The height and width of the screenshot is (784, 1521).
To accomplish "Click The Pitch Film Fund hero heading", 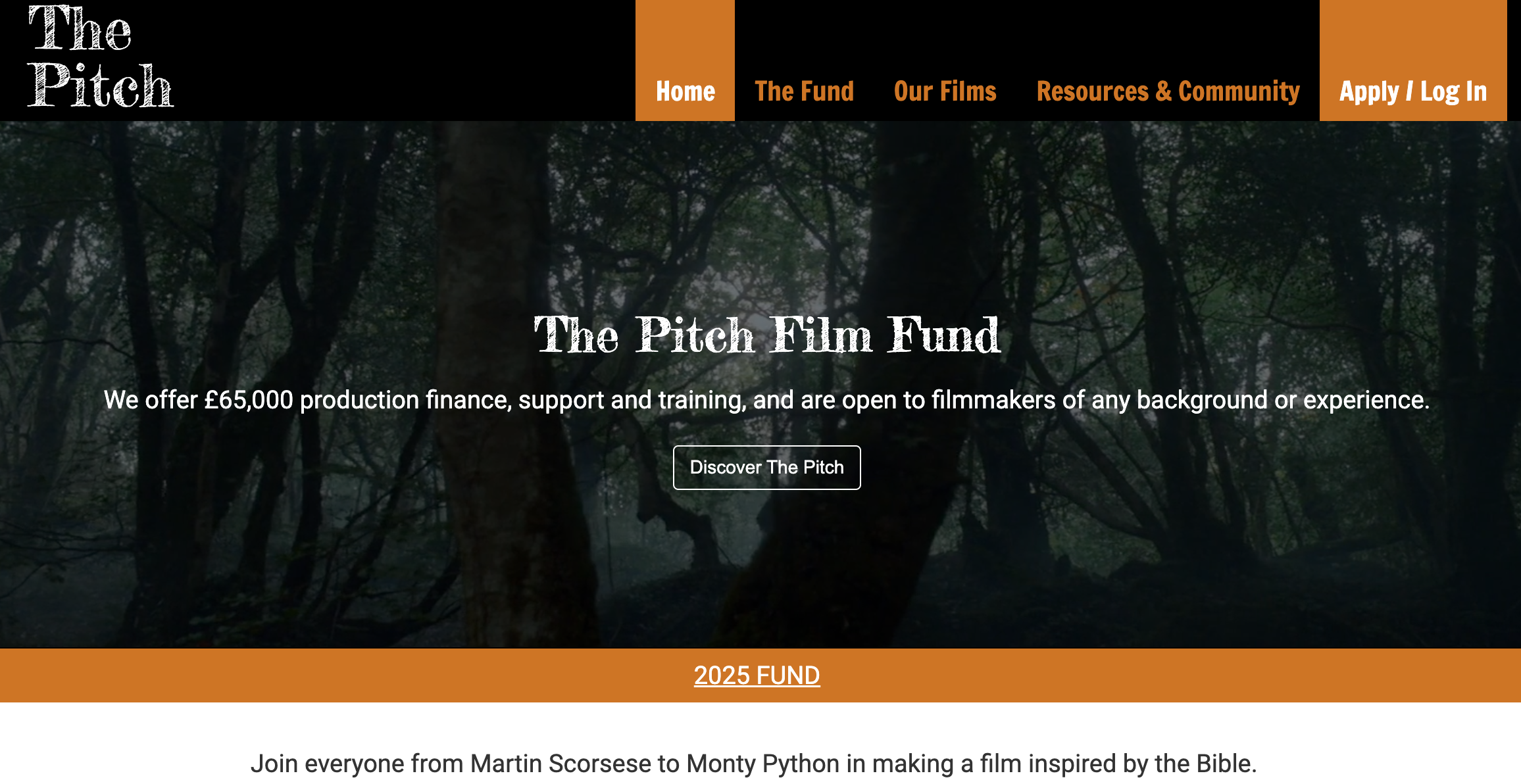I will (x=766, y=335).
